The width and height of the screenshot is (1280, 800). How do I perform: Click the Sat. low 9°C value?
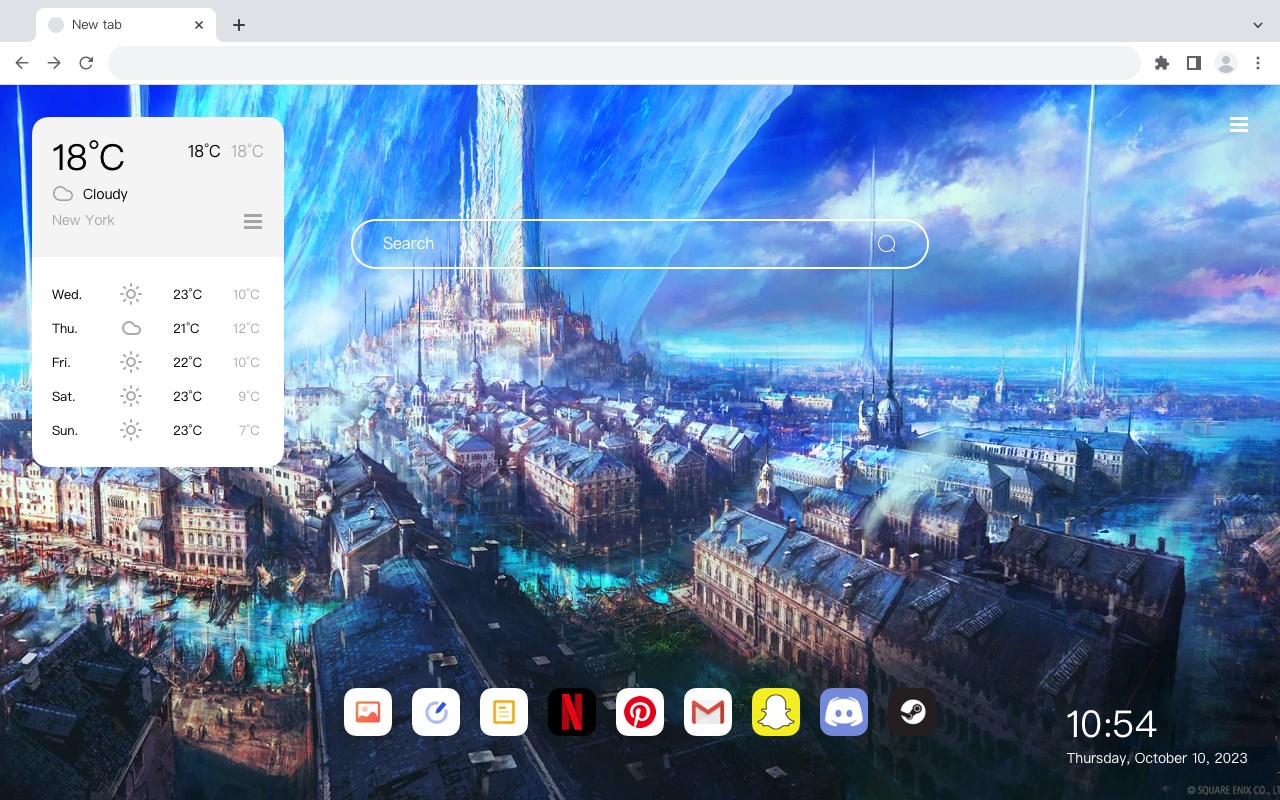pos(249,396)
